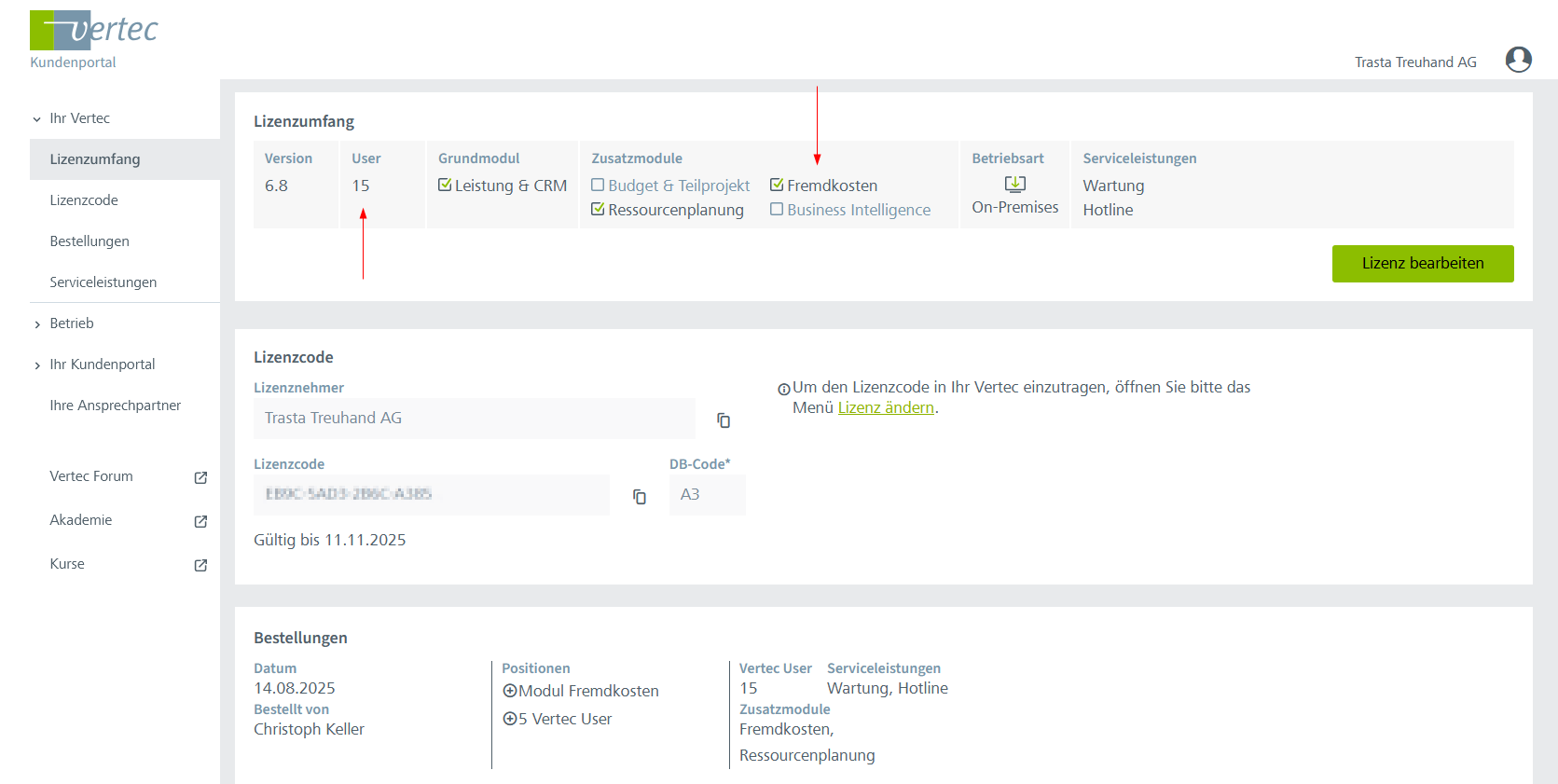Click the name Christoph Keller

tap(309, 729)
